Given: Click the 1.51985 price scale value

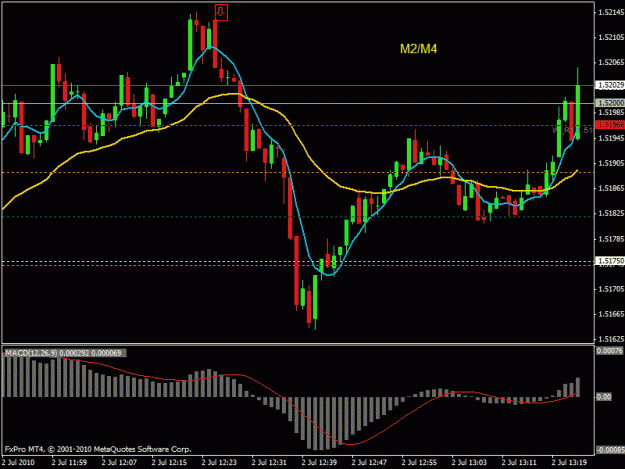Looking at the screenshot, I should click(611, 112).
